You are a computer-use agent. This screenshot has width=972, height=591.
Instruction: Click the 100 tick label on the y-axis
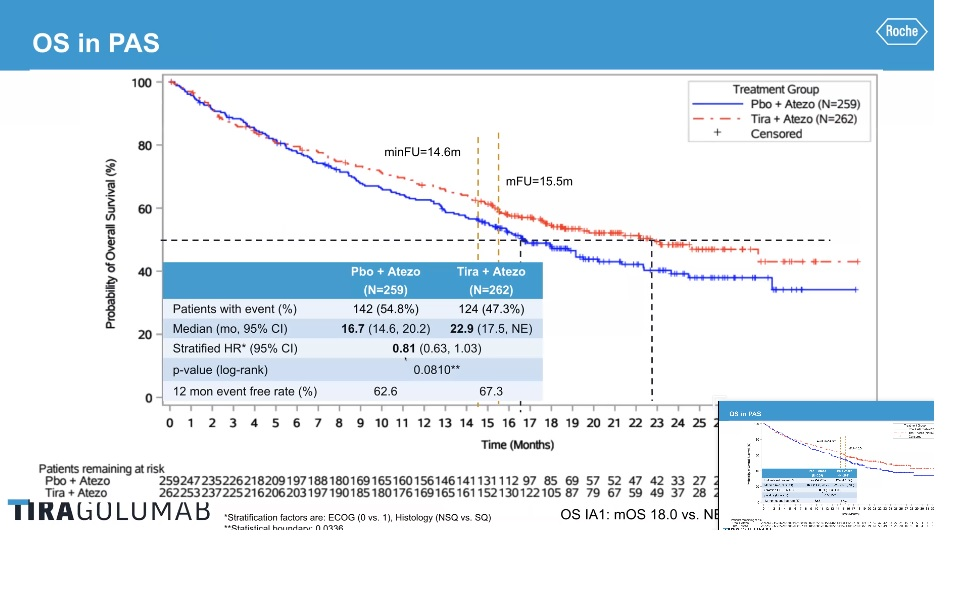[141, 83]
